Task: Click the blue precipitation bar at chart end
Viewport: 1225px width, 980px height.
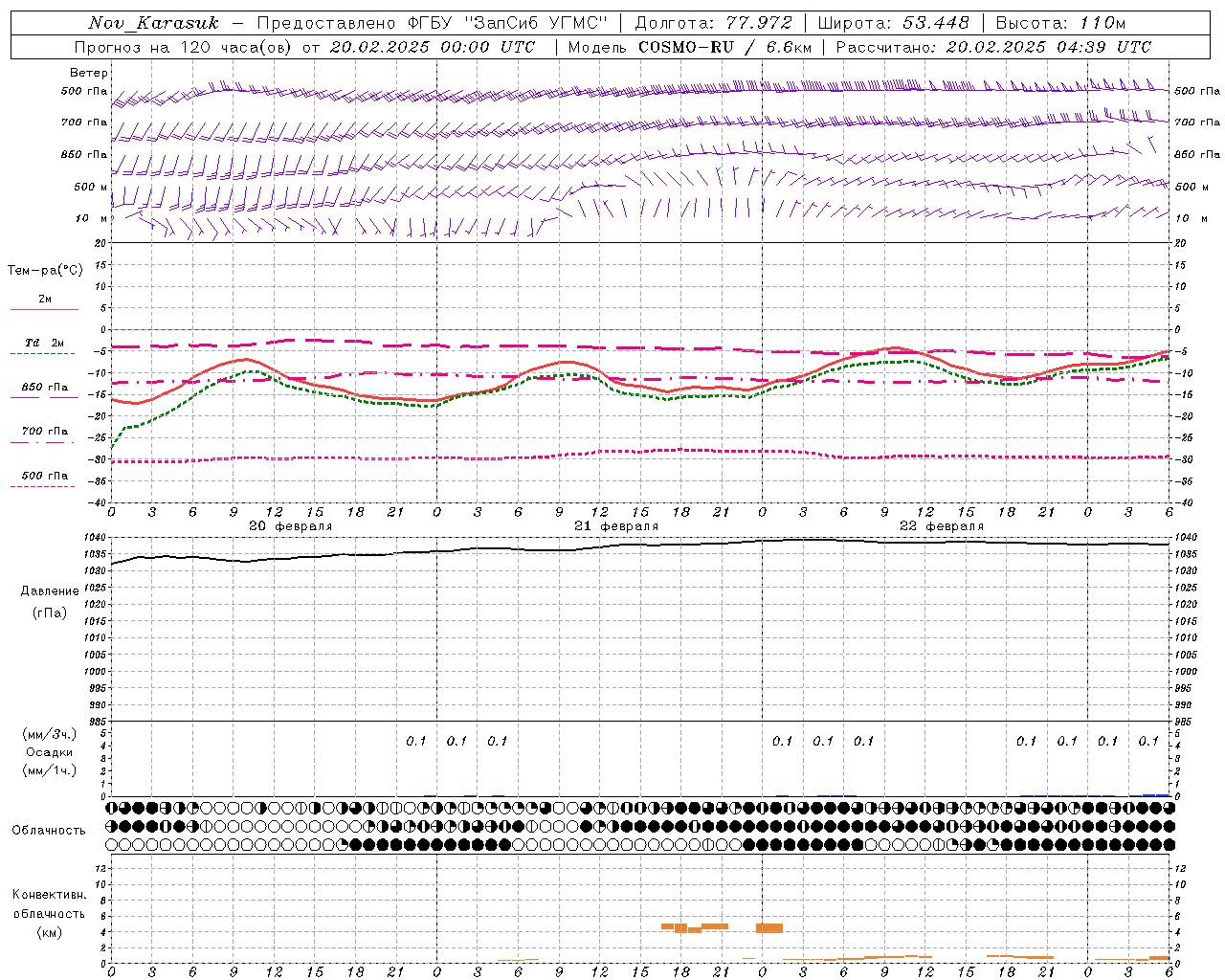Action: click(1156, 794)
